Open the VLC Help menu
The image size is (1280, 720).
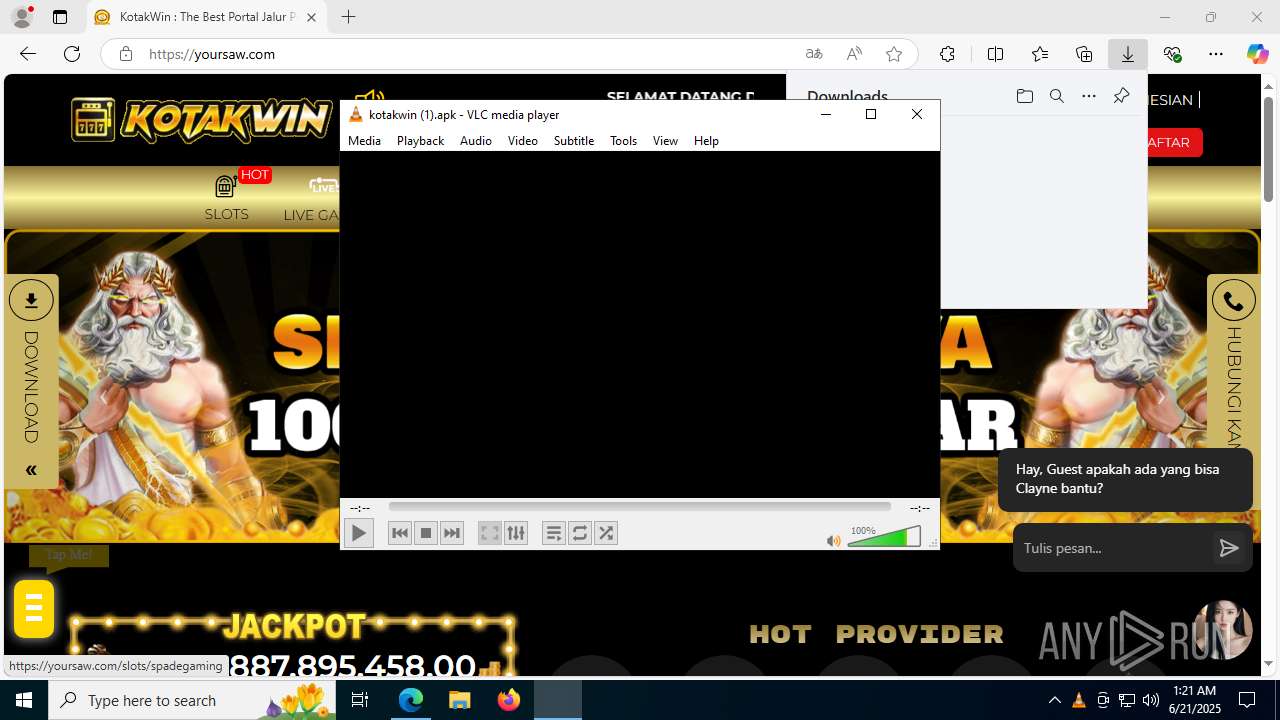coord(706,141)
